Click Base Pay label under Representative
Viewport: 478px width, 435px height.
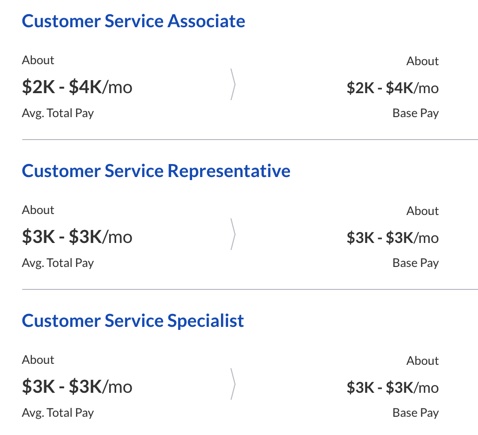pos(416,263)
